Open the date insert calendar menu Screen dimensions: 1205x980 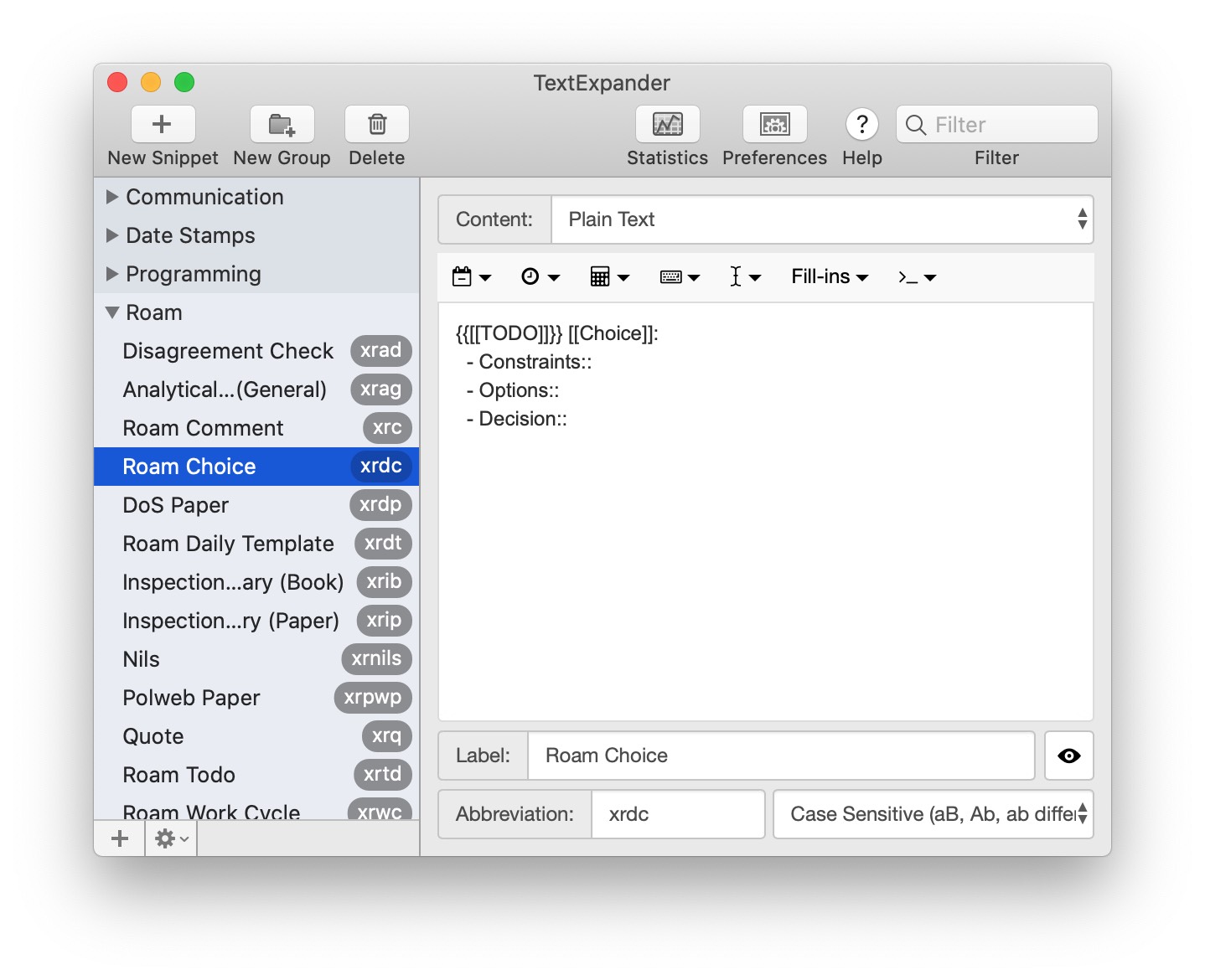pos(471,276)
